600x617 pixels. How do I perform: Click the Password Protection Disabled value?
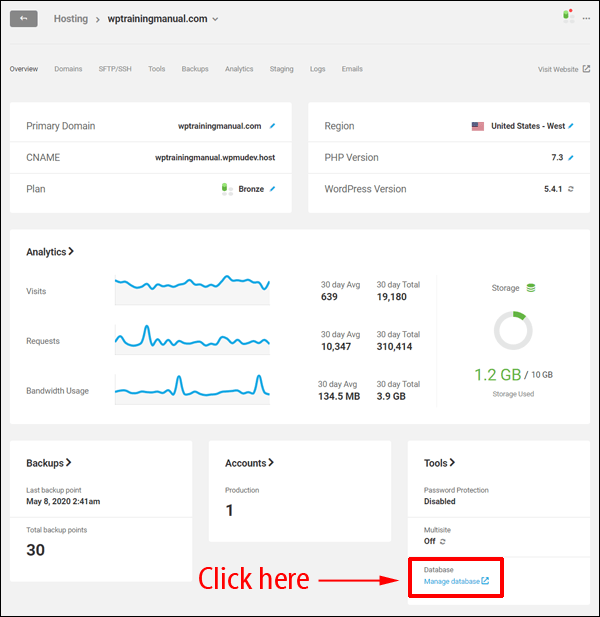(439, 501)
